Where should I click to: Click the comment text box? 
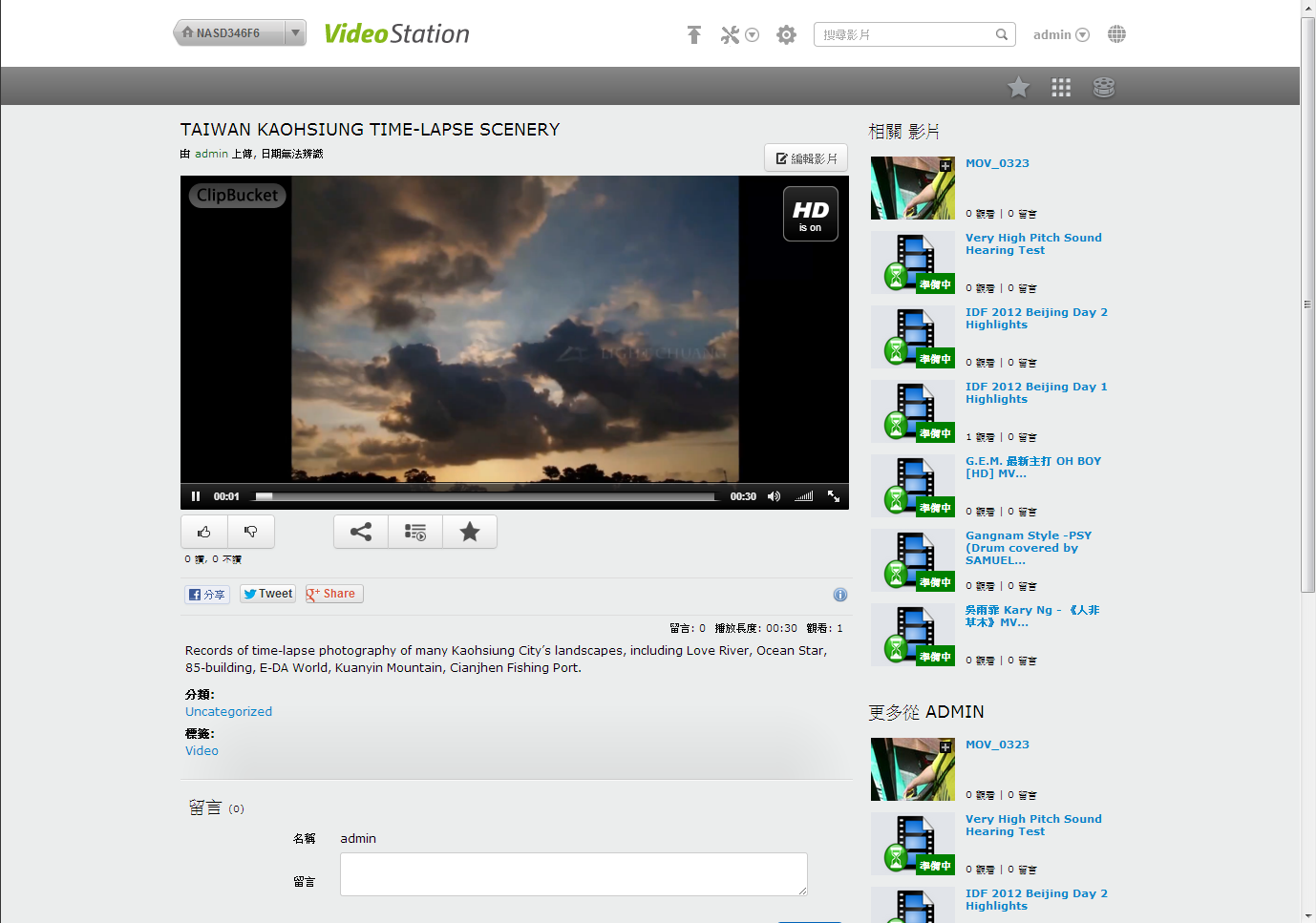pyautogui.click(x=574, y=874)
